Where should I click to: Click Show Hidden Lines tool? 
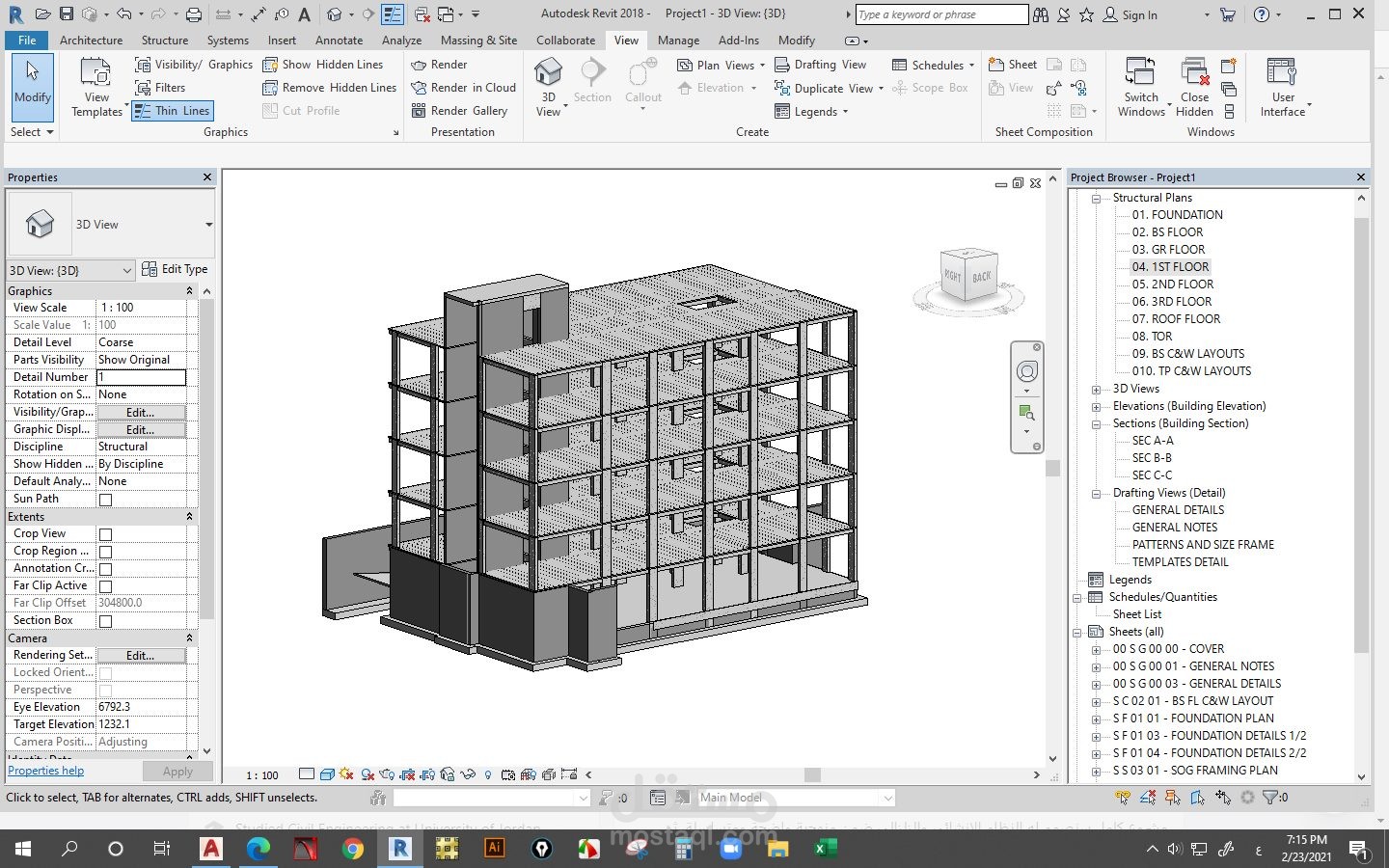coord(323,65)
